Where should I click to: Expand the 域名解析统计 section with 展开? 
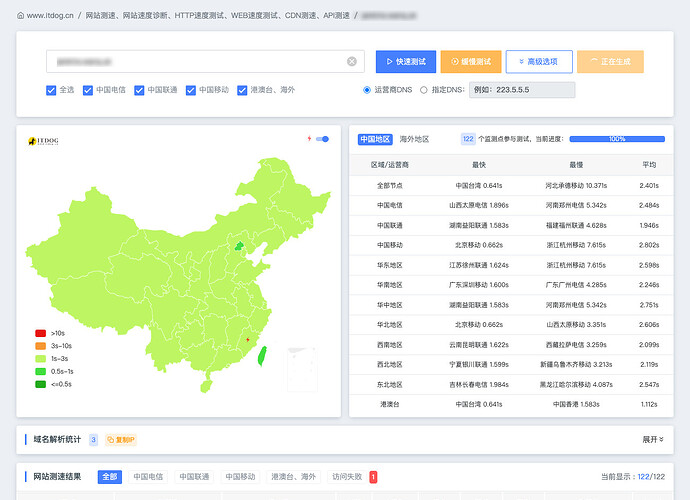coord(653,439)
